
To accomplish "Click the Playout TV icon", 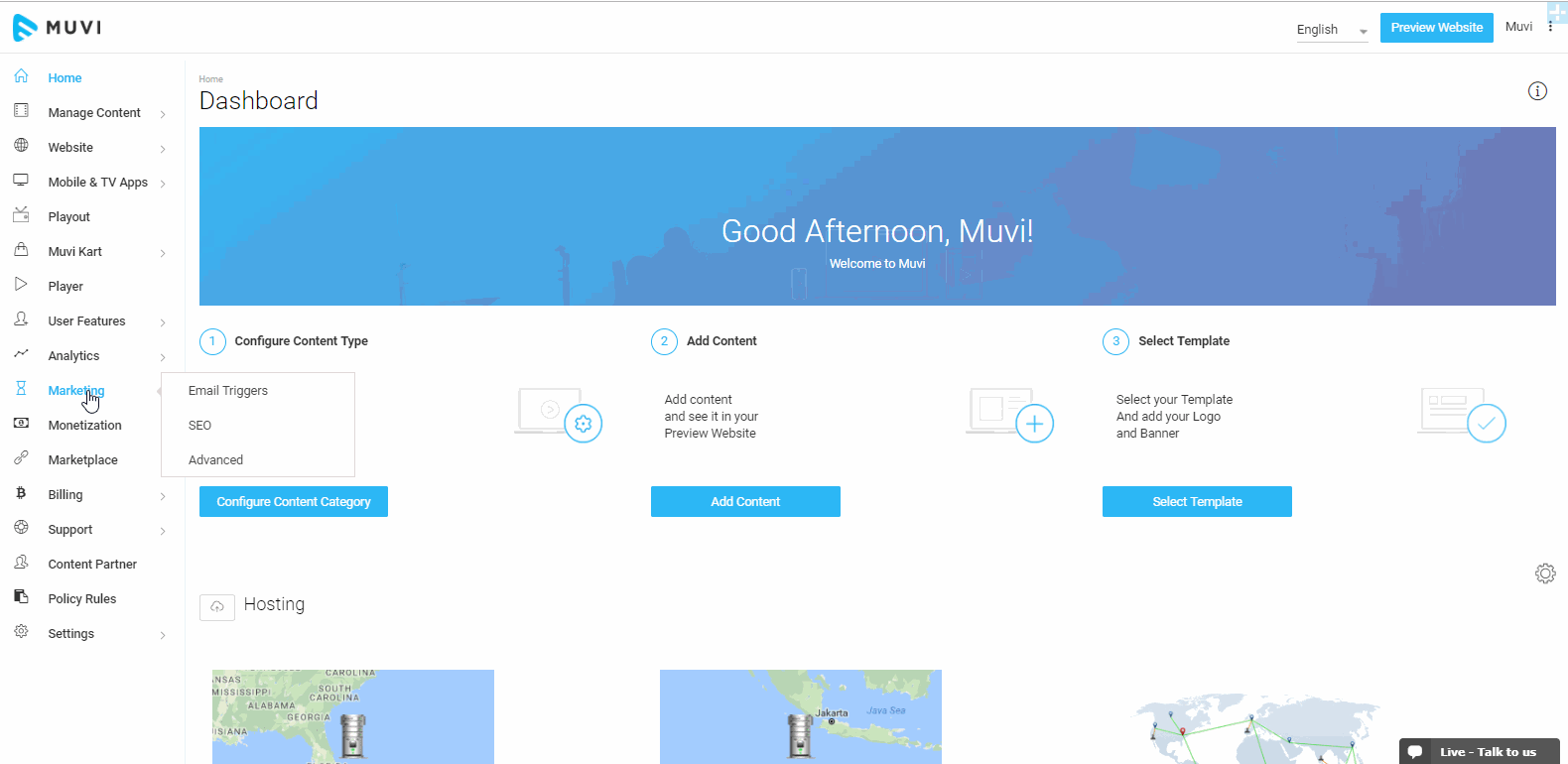I will (x=21, y=215).
